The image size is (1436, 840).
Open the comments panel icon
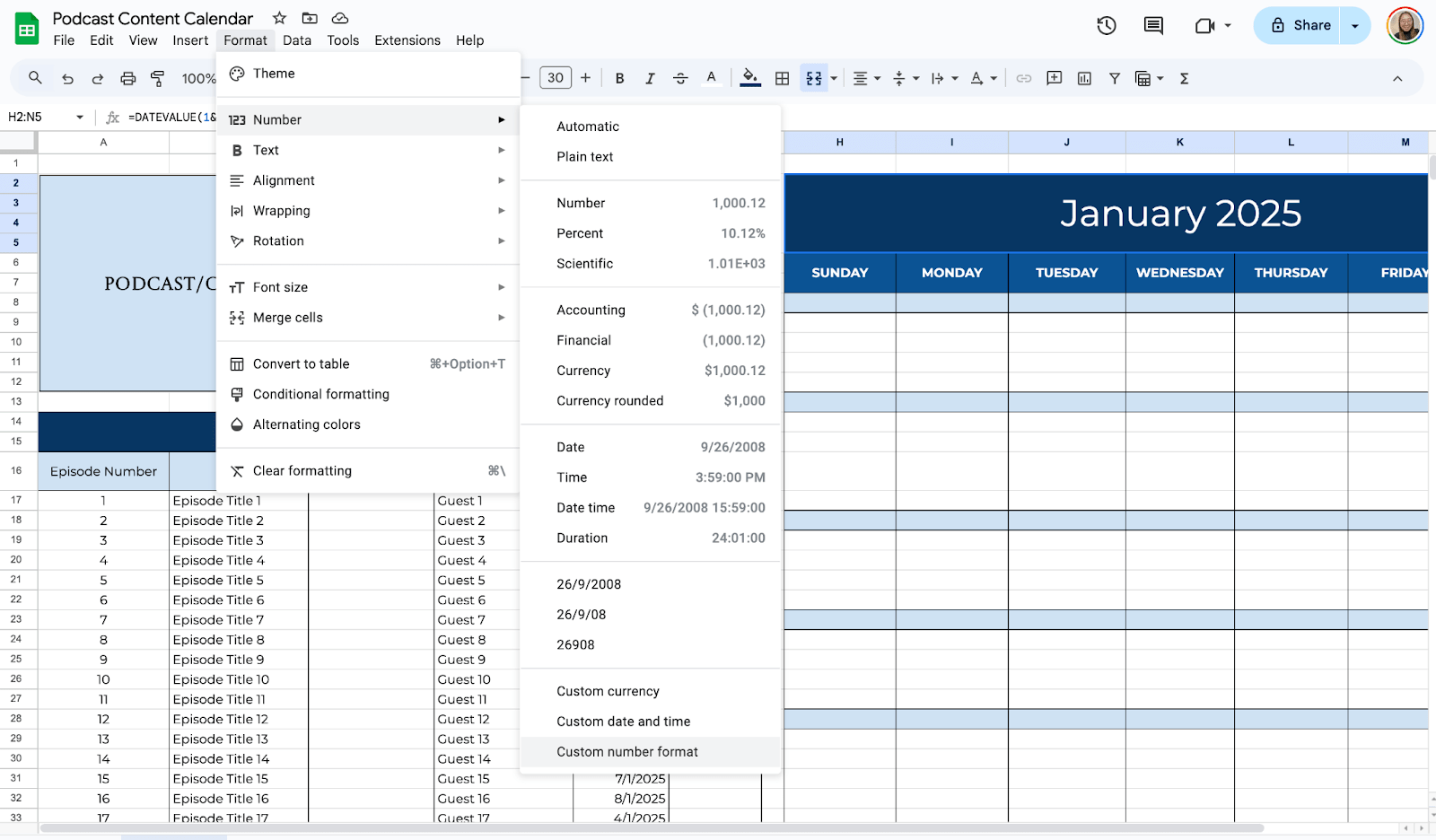click(1153, 26)
